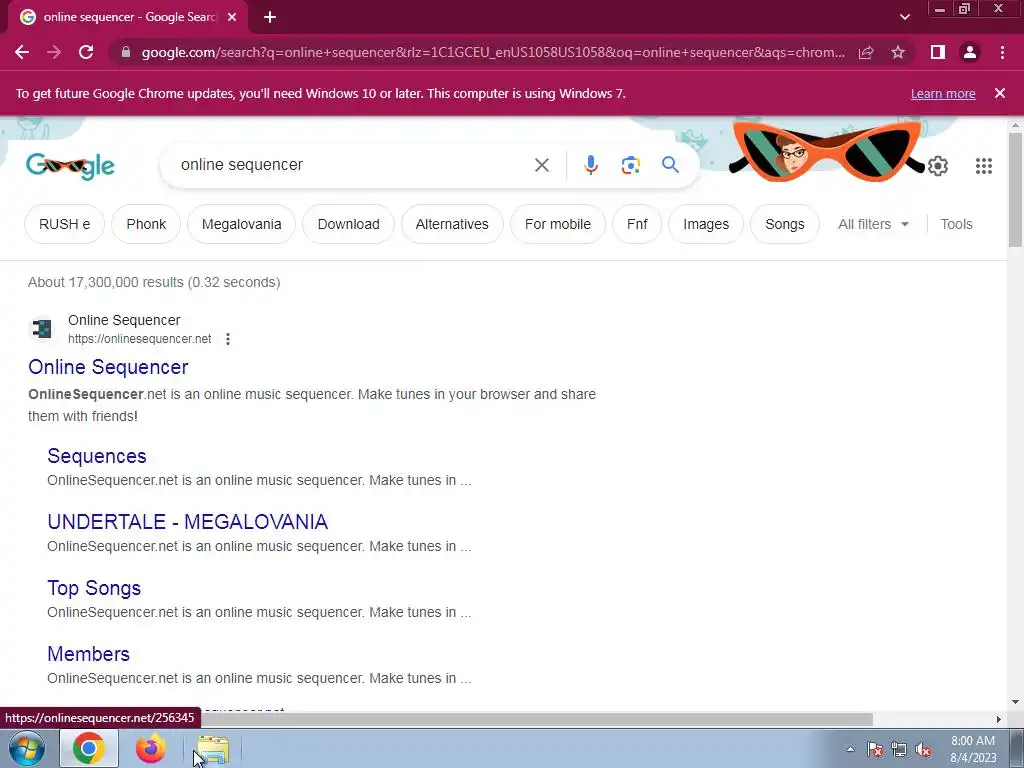The width and height of the screenshot is (1024, 768).
Task: Clear the search box text
Action: 541,165
